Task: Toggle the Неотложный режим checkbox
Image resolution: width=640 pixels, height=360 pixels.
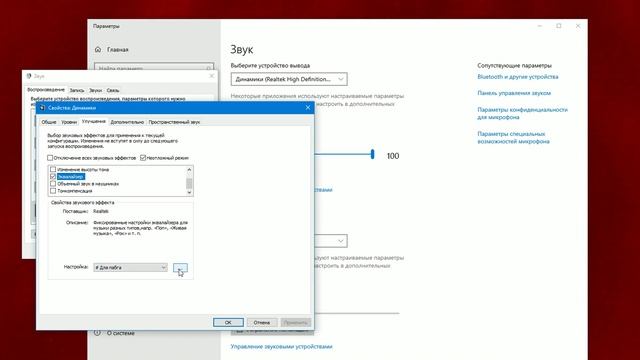Action: [143, 158]
